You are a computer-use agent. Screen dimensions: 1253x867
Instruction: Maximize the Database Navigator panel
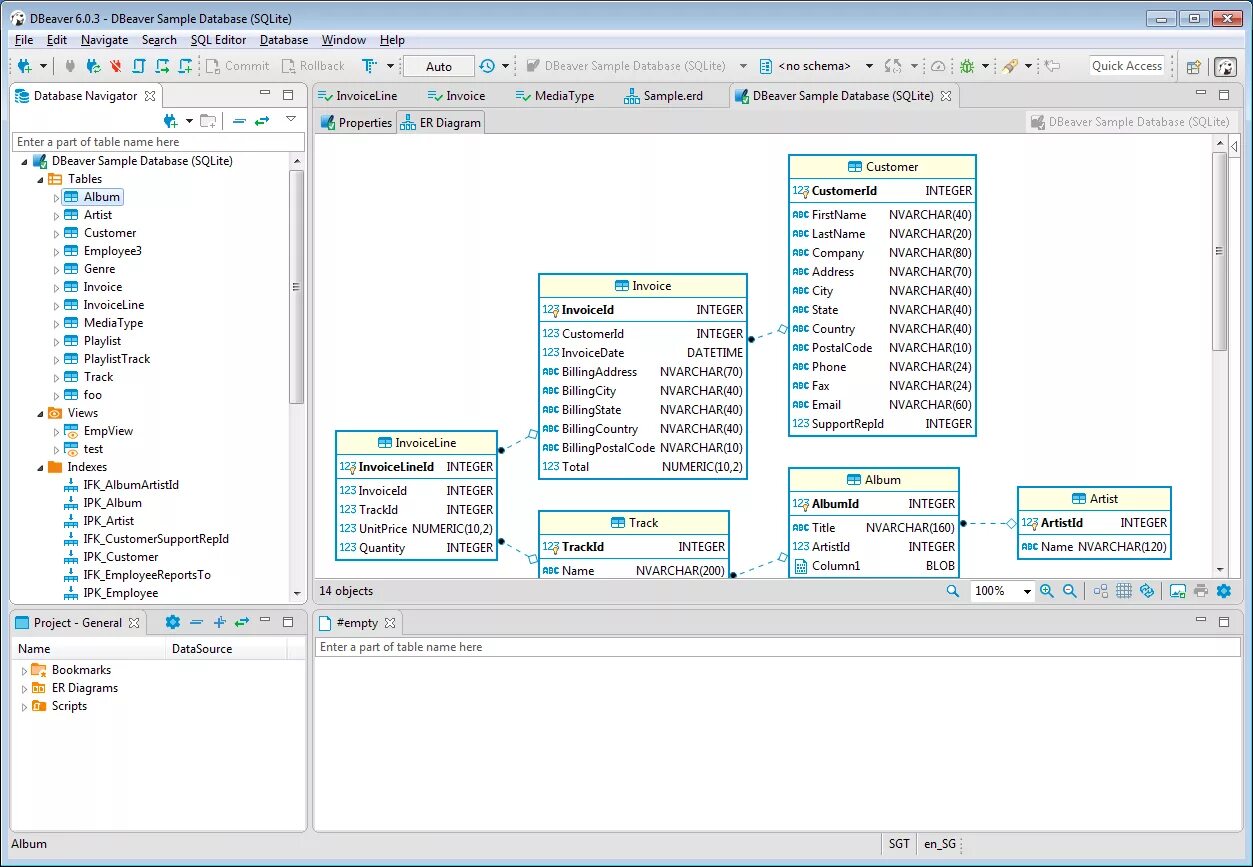[x=288, y=95]
